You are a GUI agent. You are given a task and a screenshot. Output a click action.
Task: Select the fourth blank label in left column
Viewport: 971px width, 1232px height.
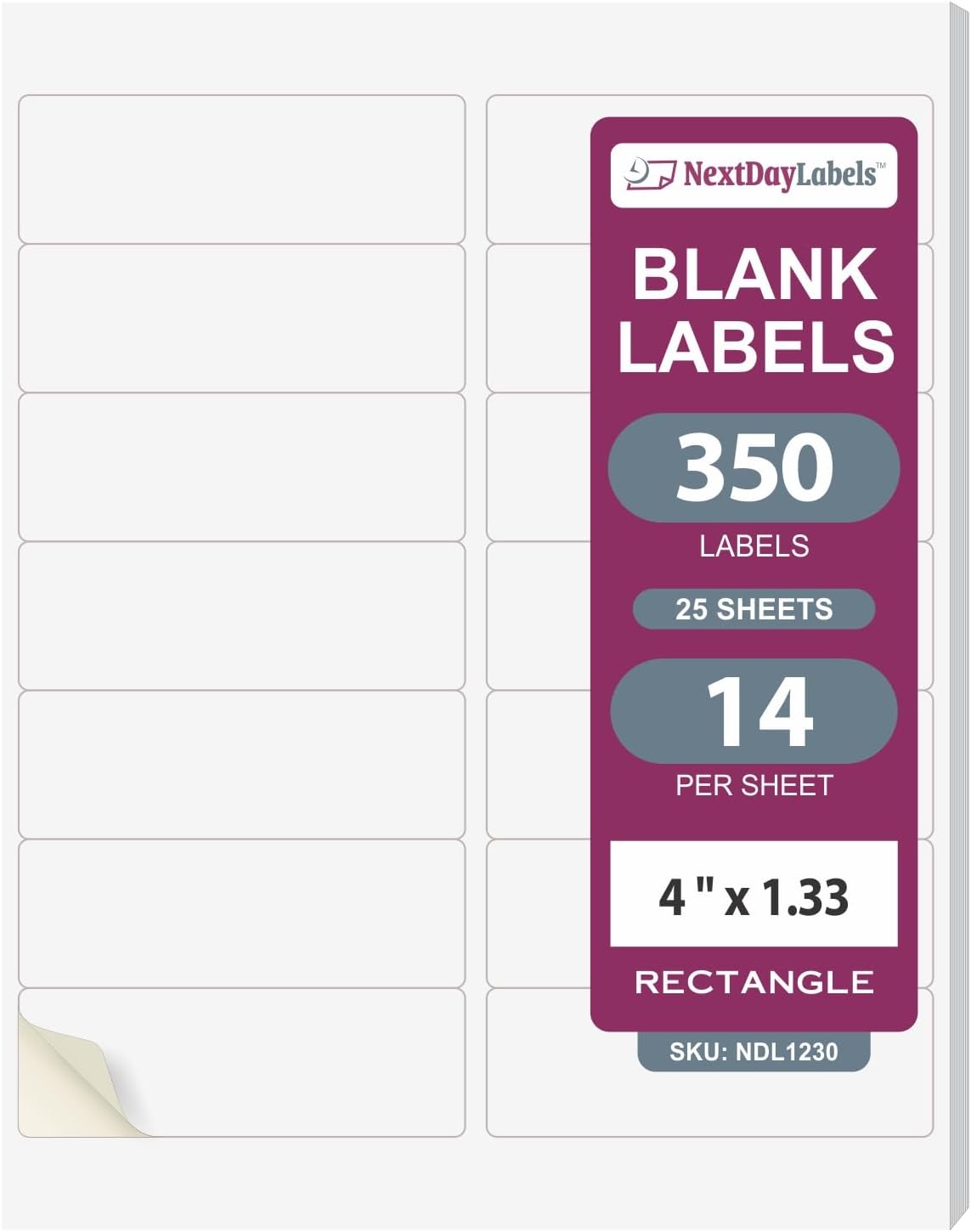[241, 616]
